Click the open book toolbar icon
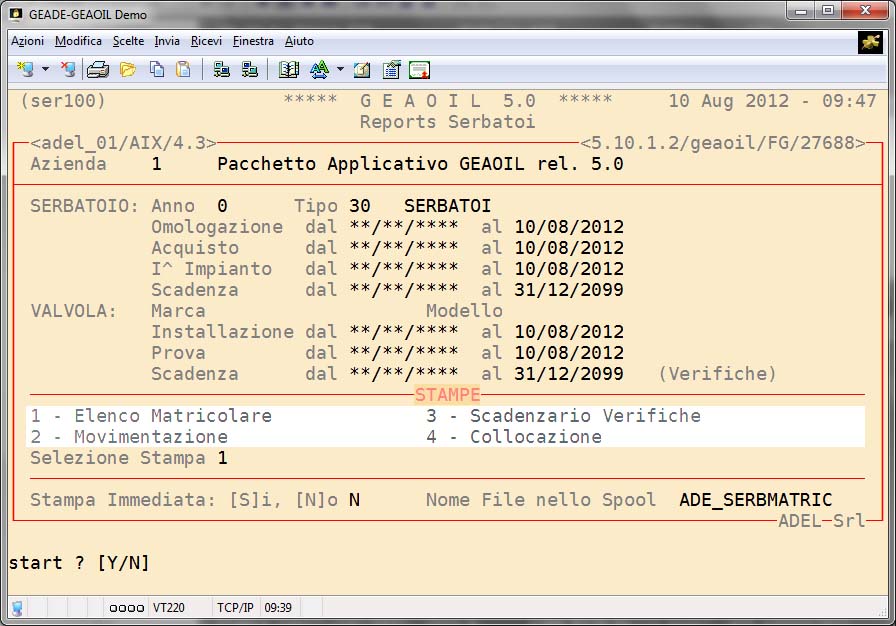The width and height of the screenshot is (896, 626). tap(289, 70)
